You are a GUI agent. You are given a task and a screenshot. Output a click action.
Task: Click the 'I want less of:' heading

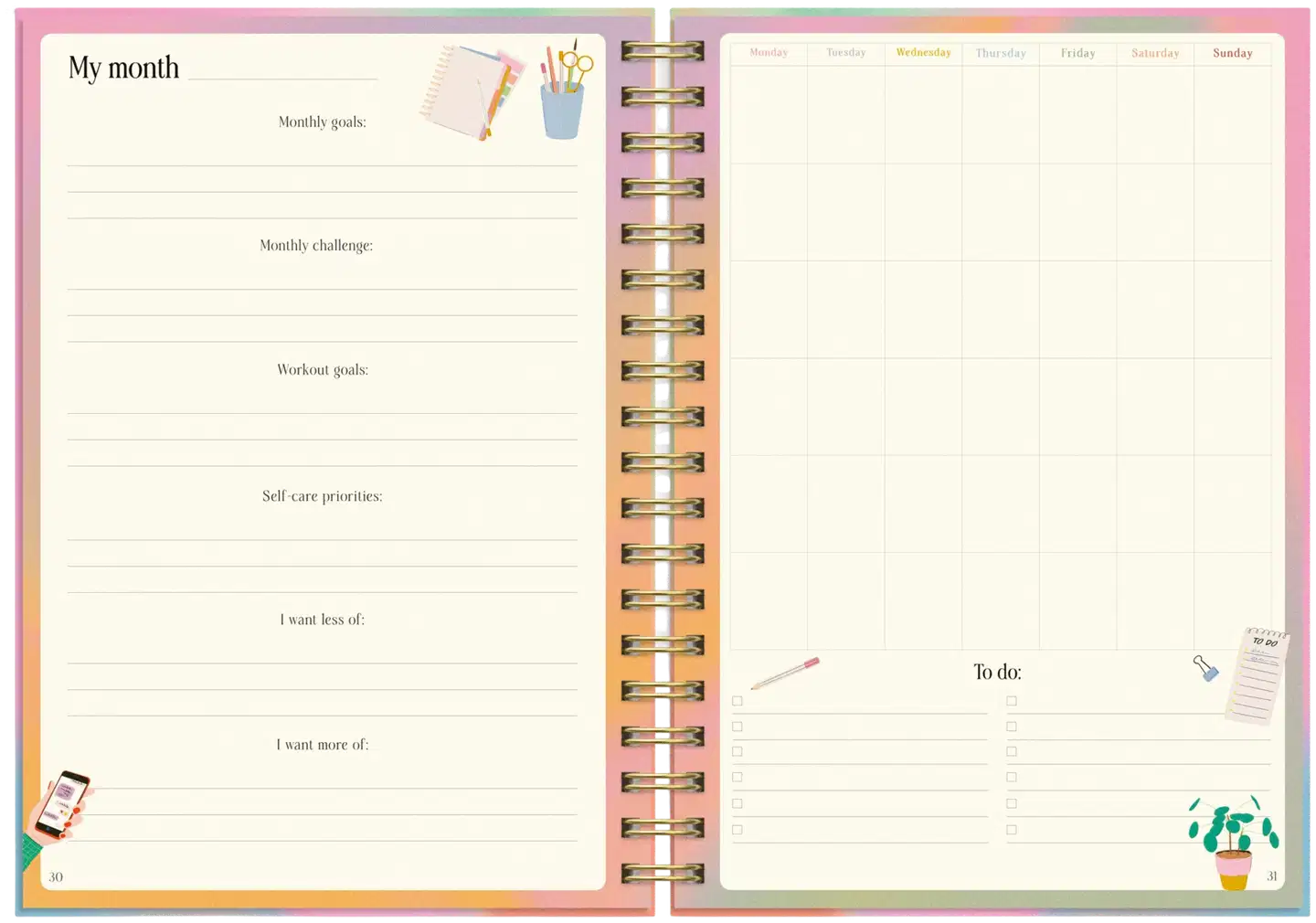(x=323, y=620)
